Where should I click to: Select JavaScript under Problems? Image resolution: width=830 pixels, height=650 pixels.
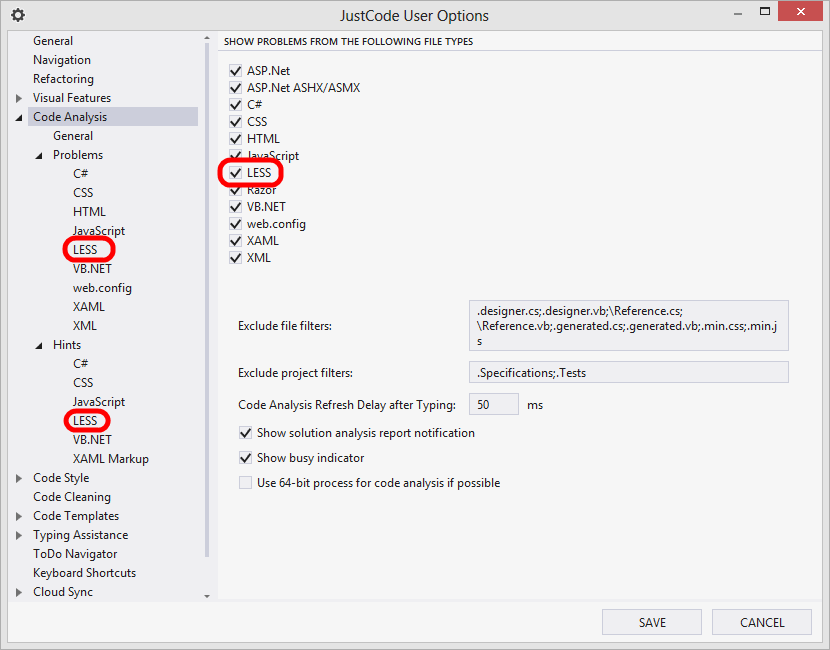pos(99,231)
